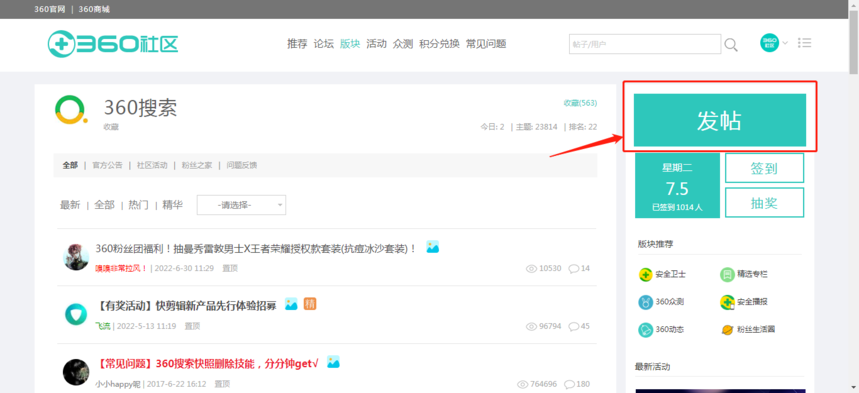Select the 粉丝之家 category tab

click(x=197, y=165)
